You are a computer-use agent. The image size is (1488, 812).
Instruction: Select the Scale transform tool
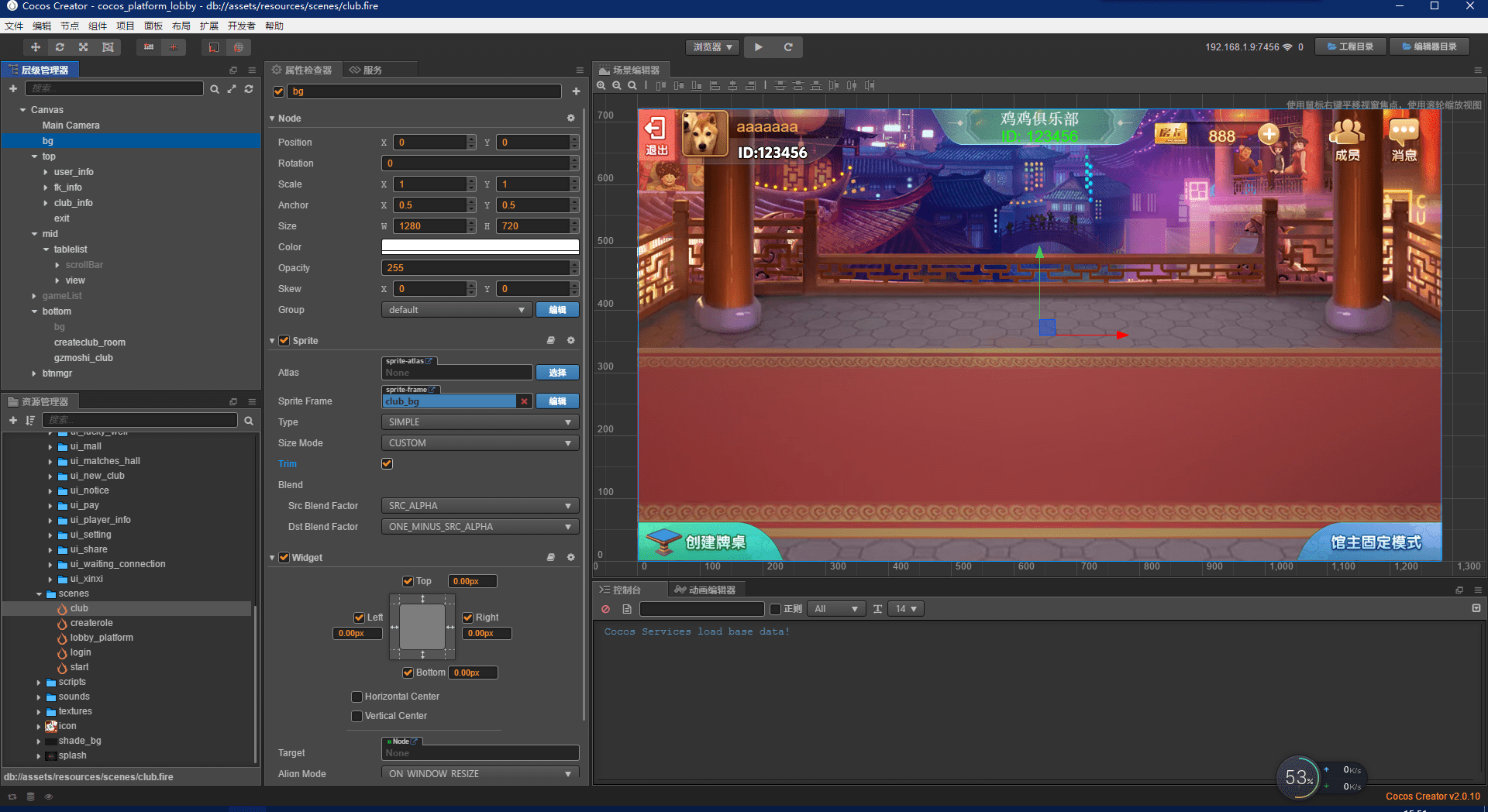click(x=84, y=47)
